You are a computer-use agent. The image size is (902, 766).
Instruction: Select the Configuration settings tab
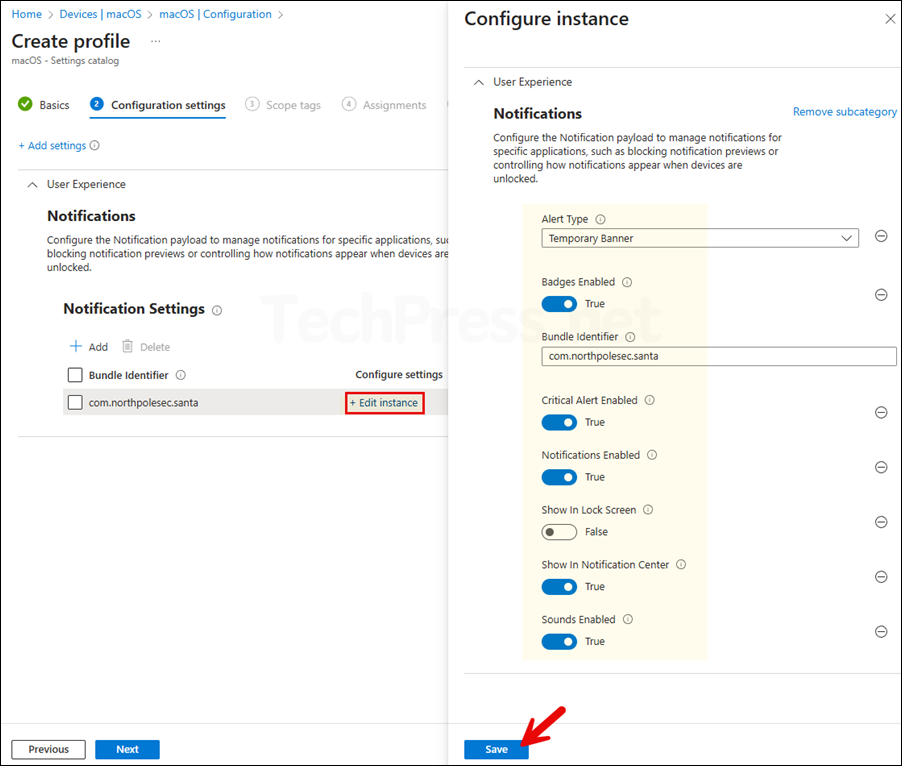tap(158, 105)
